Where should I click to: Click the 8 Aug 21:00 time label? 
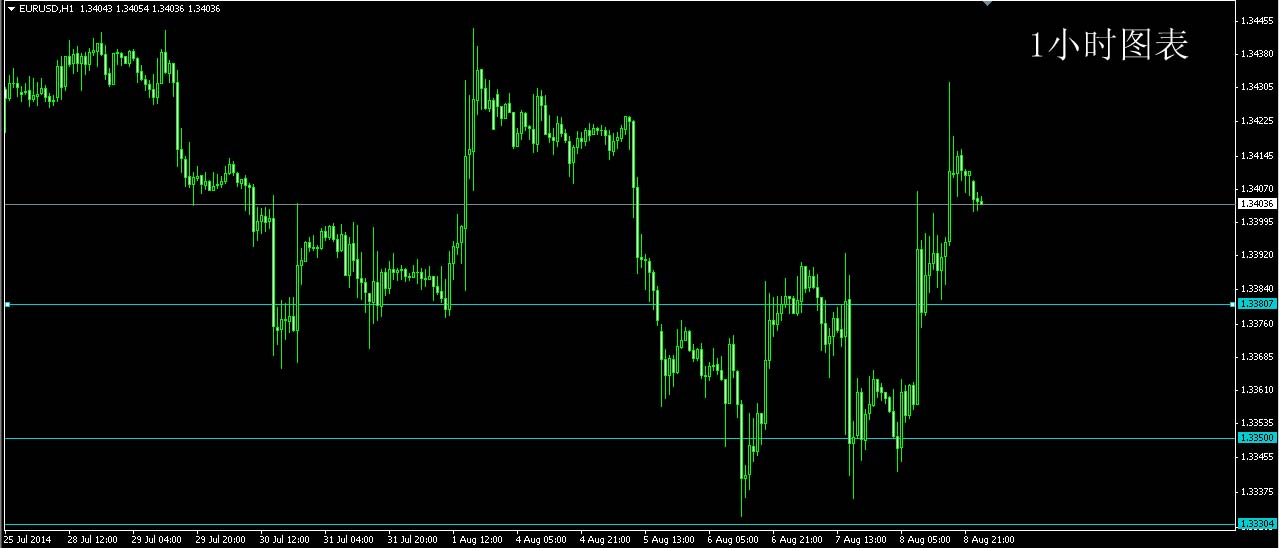[x=988, y=540]
